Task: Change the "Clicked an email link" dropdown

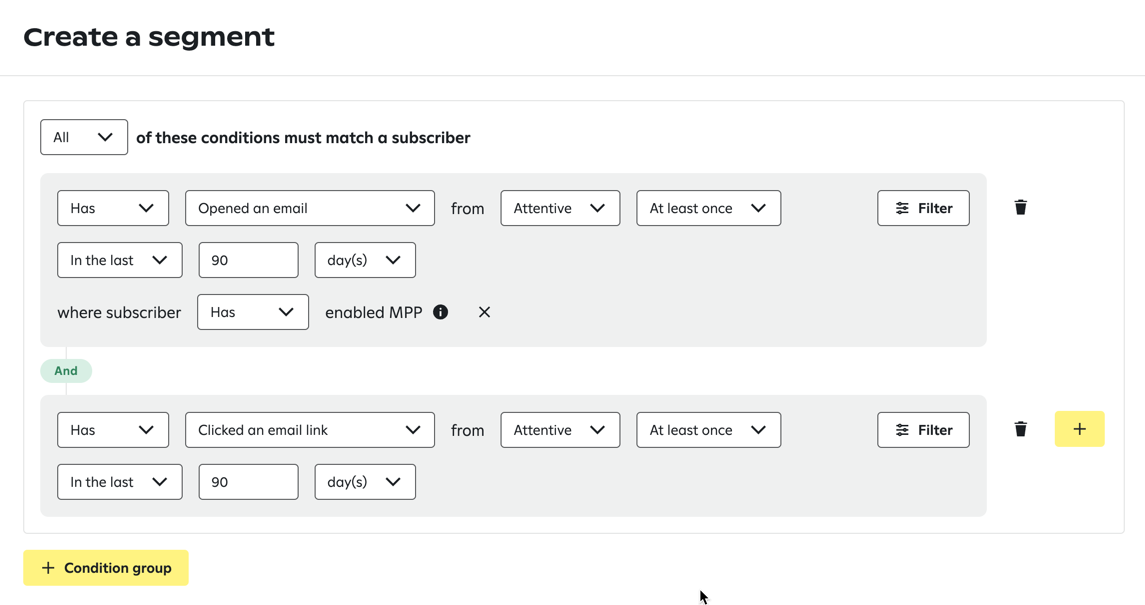Action: (309, 429)
